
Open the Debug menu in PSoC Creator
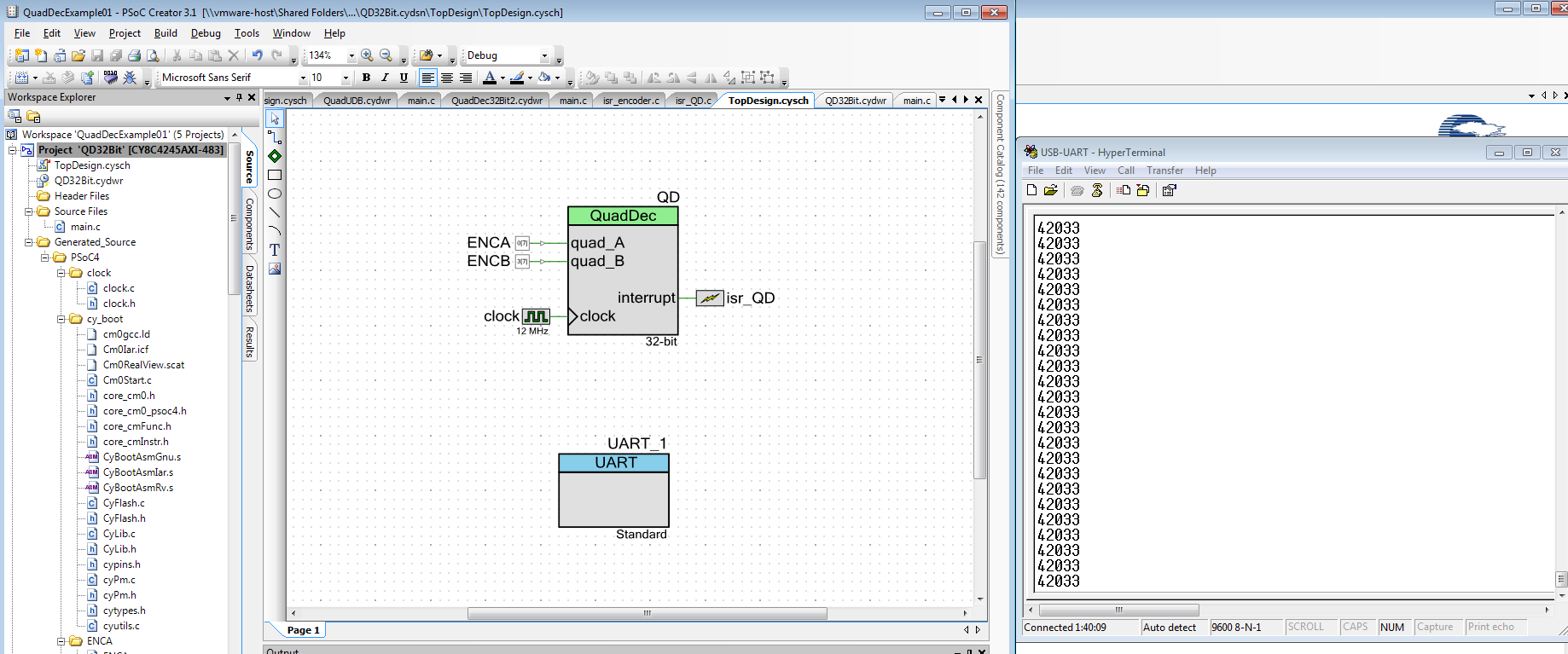(206, 33)
